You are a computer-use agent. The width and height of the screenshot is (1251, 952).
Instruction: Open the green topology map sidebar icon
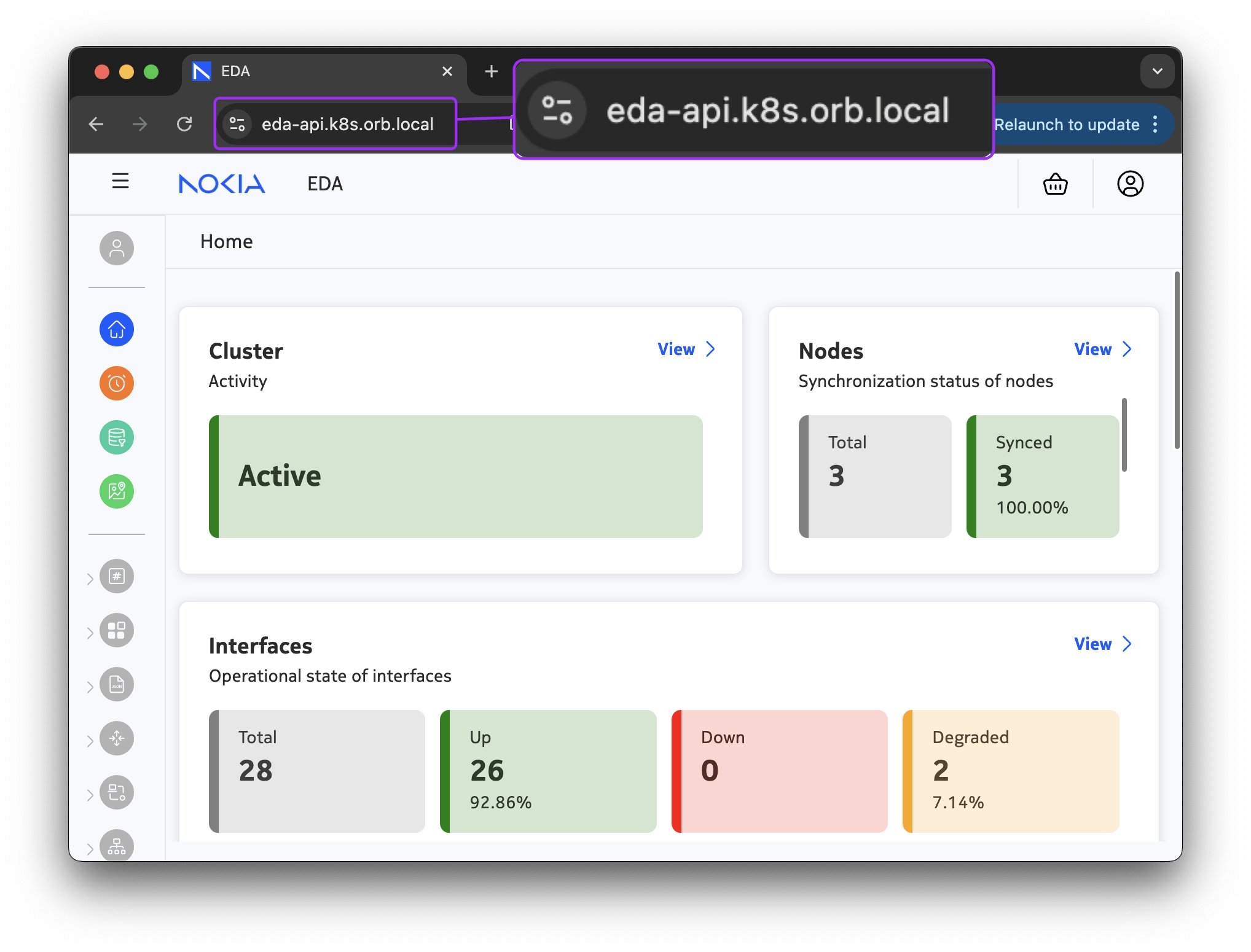(x=116, y=491)
